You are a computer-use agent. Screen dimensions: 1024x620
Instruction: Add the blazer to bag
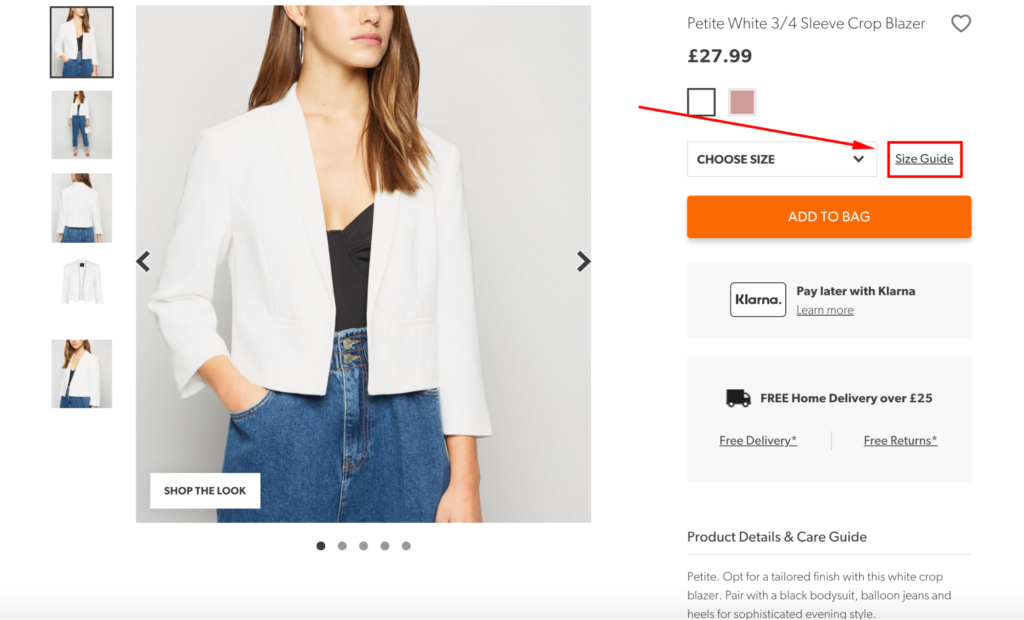pos(829,217)
